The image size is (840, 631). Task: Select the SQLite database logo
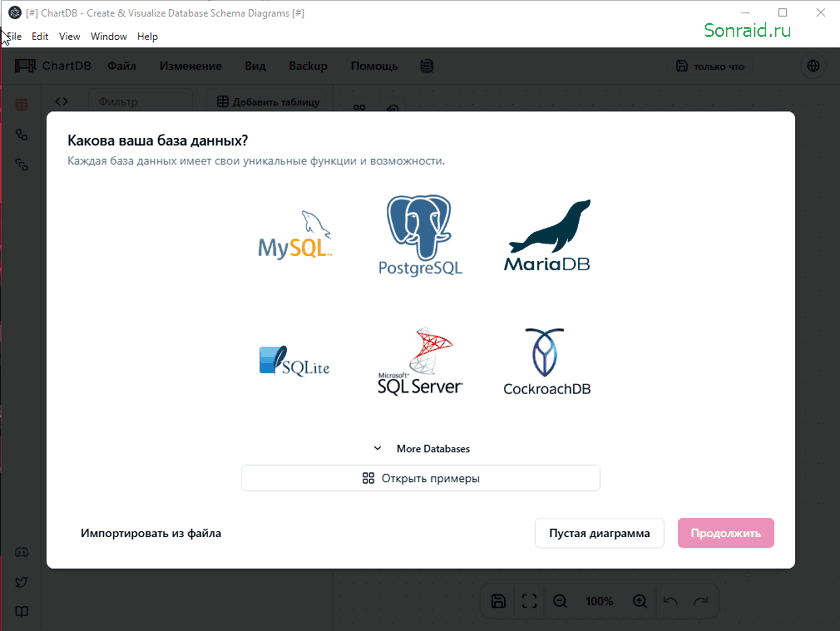295,362
